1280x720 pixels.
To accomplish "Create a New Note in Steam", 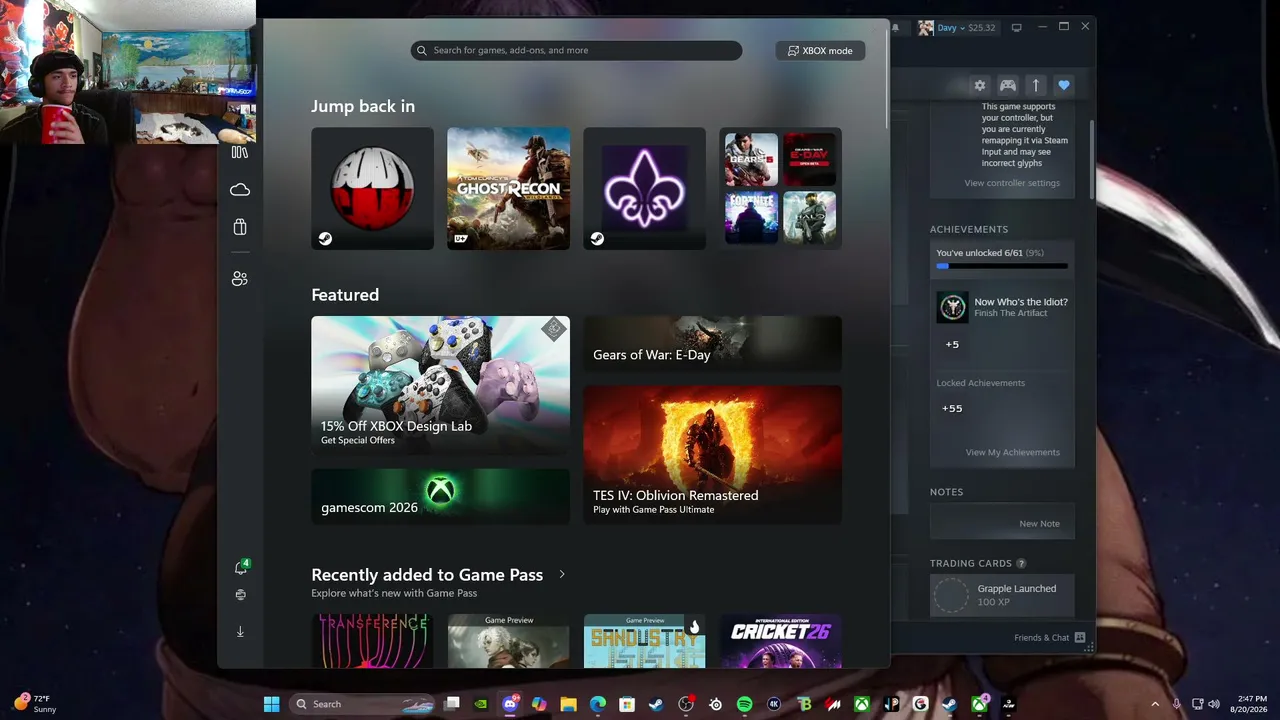I will (1039, 524).
